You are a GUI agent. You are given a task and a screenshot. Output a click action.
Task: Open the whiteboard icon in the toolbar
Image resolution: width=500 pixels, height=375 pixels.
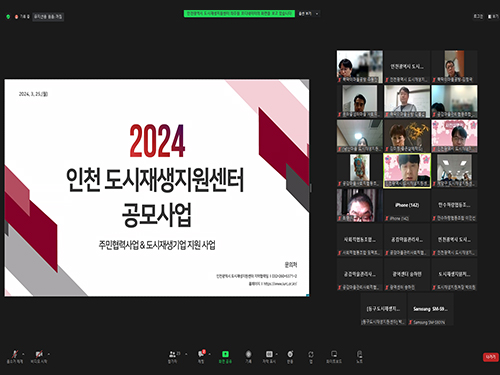coord(334,354)
